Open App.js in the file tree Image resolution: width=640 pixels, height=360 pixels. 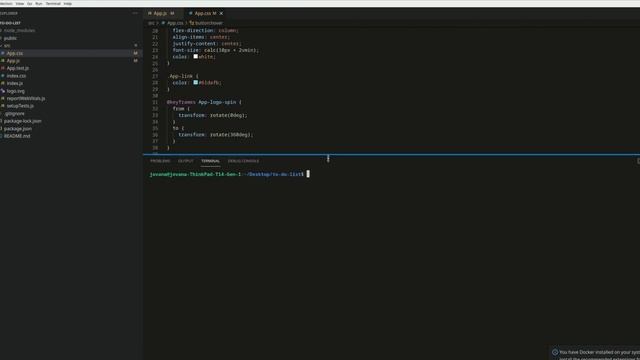13,60
